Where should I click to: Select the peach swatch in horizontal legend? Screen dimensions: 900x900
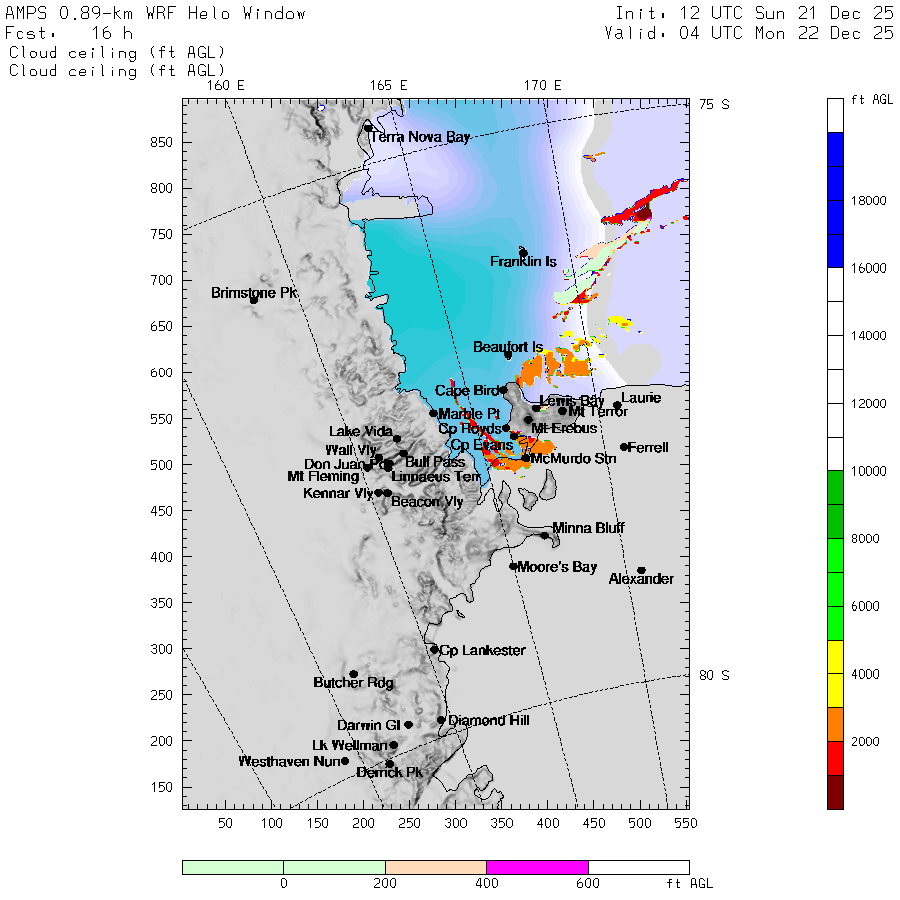coord(435,867)
